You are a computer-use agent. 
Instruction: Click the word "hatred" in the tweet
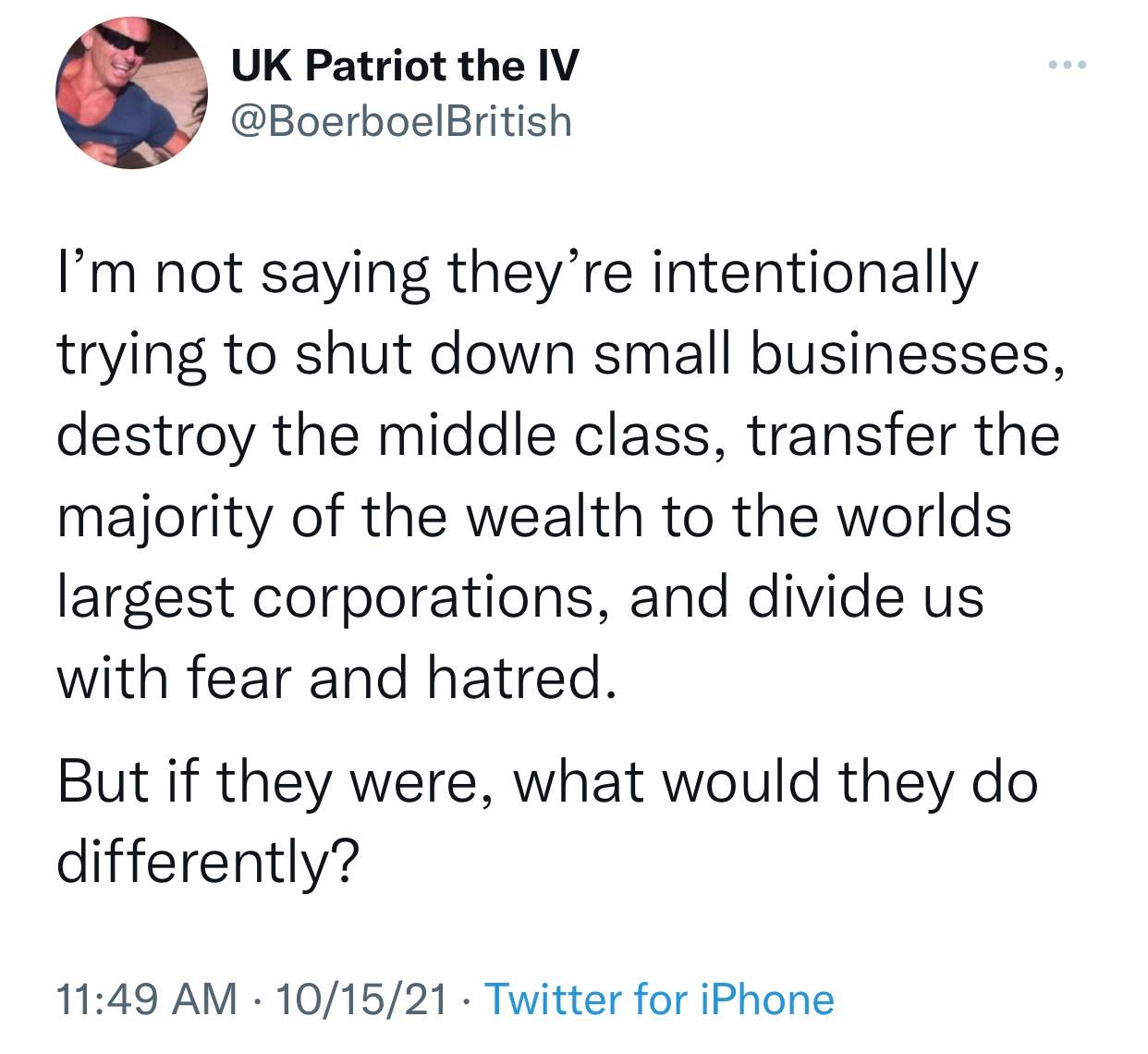point(519,677)
